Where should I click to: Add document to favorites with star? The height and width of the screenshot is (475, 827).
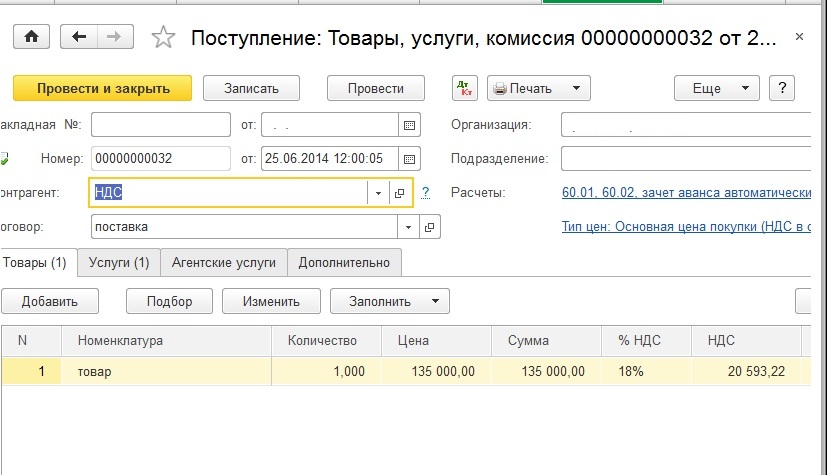click(162, 38)
